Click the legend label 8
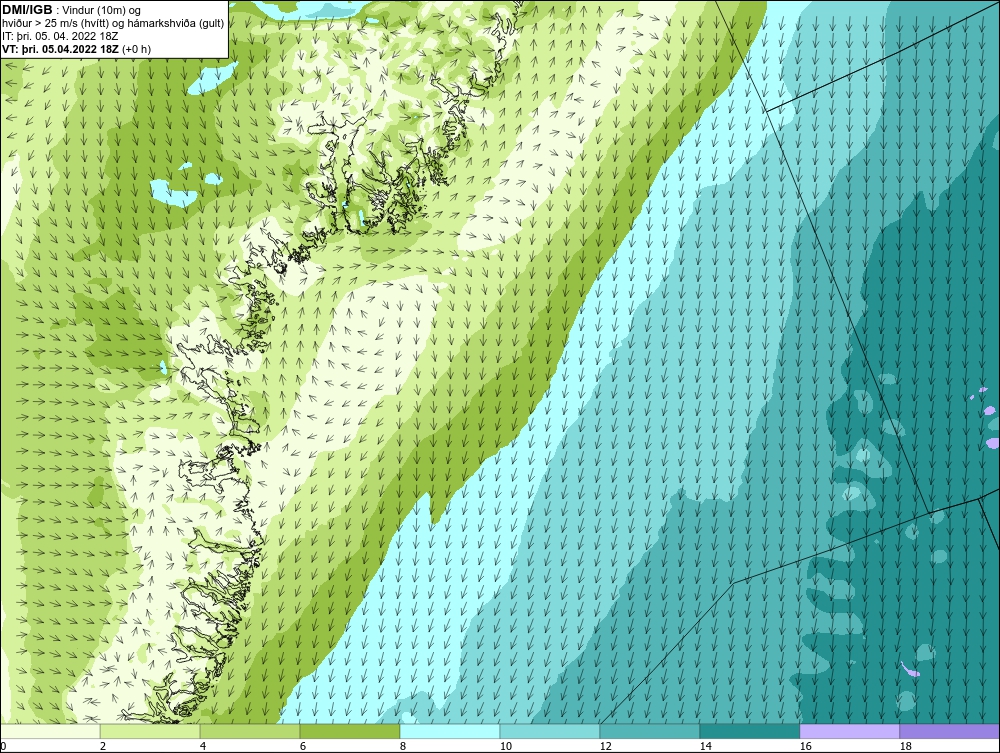The width and height of the screenshot is (1000, 753). [x=402, y=746]
